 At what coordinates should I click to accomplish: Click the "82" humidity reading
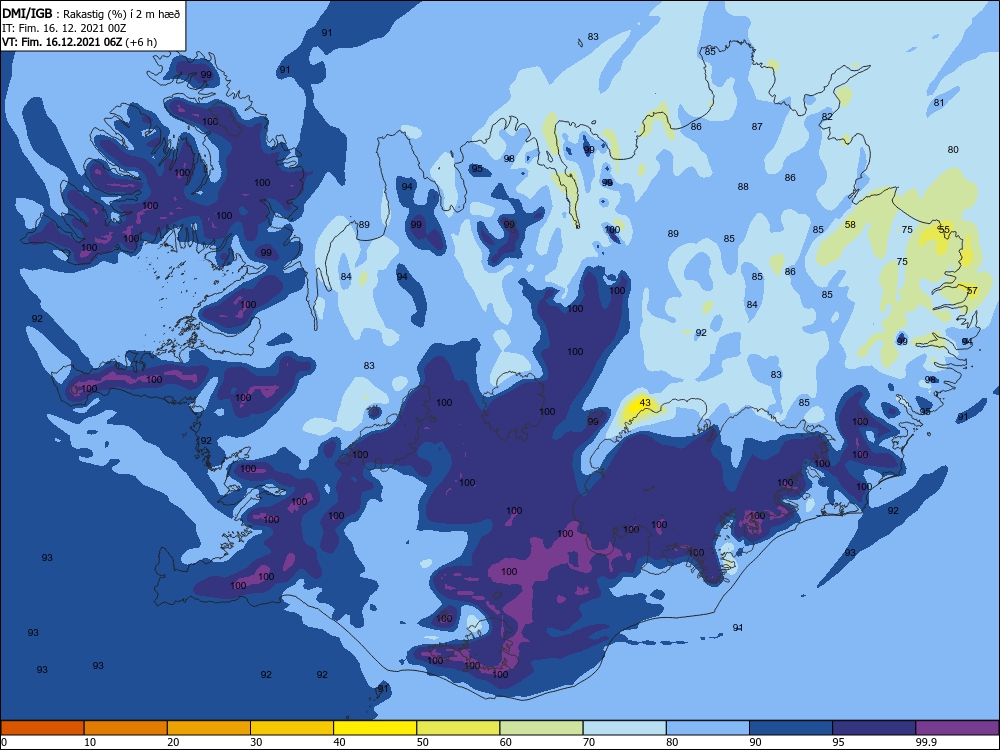coord(827,117)
